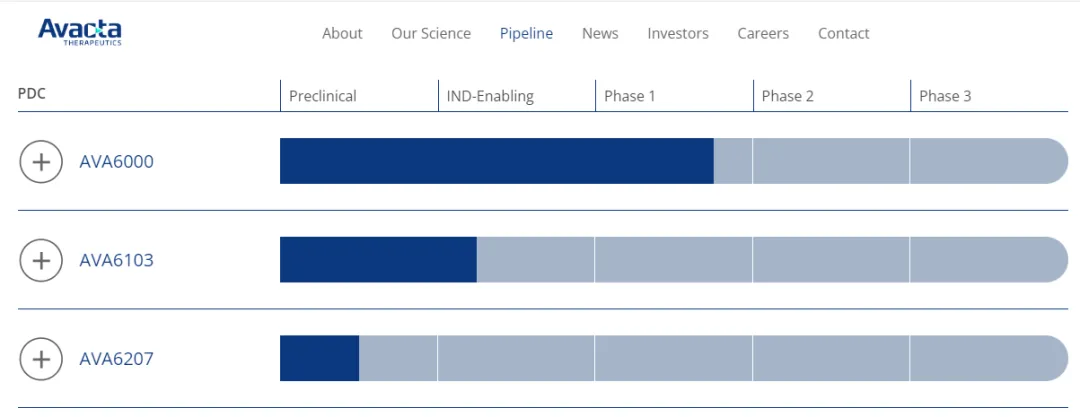Open the Contact page
Screen dimensions: 1080x417
pos(843,33)
